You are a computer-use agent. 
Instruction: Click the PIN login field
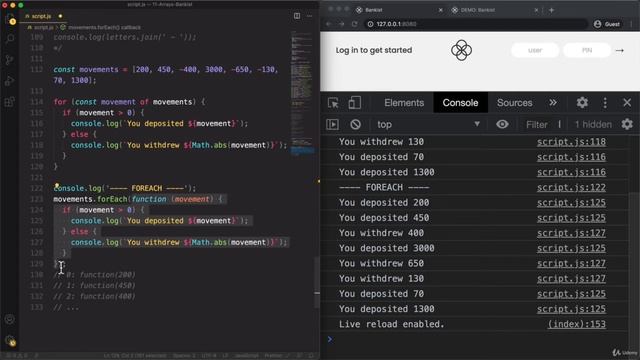pyautogui.click(x=587, y=50)
